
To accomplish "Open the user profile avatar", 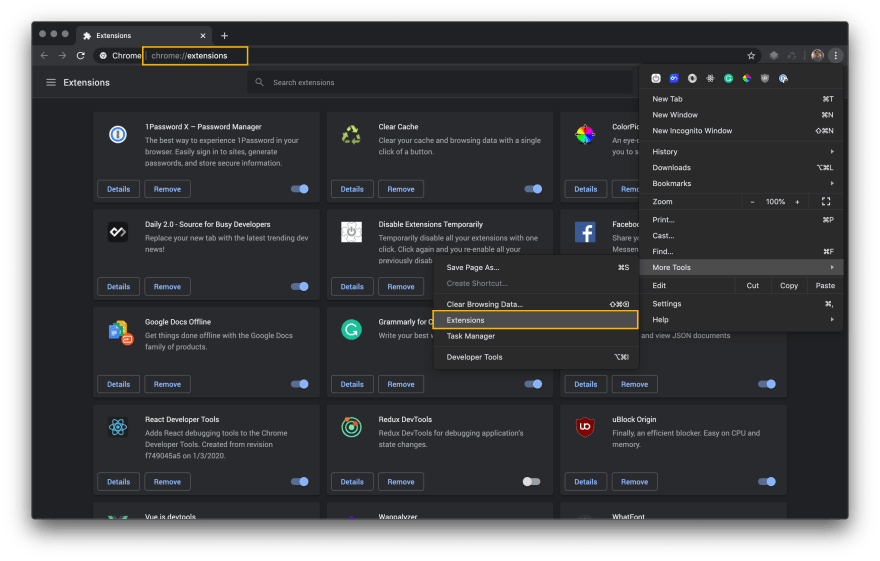I will coord(817,55).
